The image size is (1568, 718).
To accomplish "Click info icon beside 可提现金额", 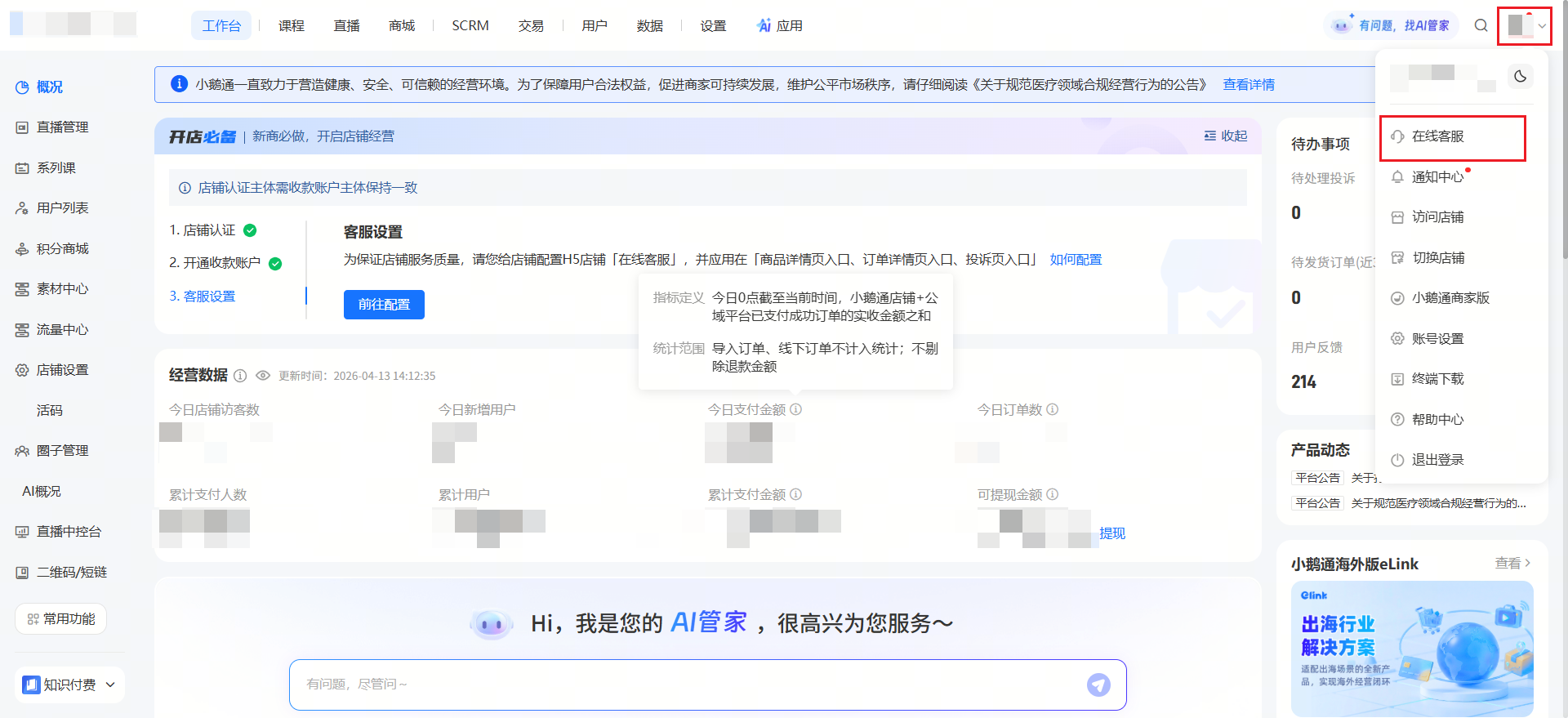I will click(1053, 494).
